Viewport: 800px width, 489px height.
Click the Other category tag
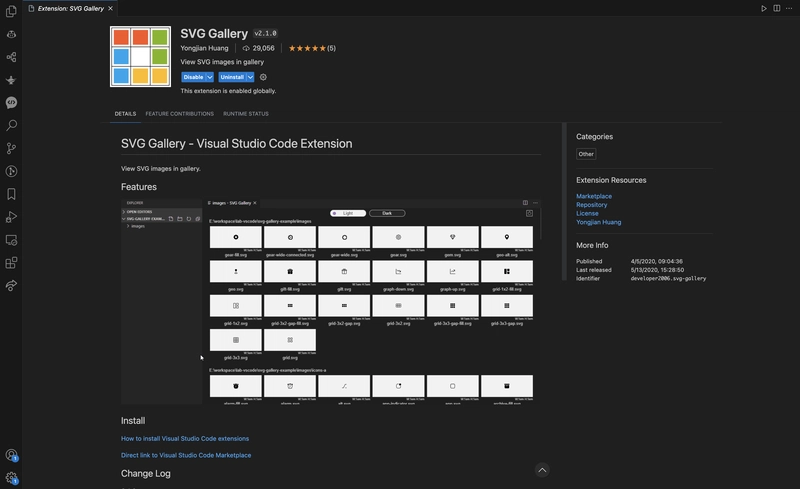pyautogui.click(x=586, y=154)
